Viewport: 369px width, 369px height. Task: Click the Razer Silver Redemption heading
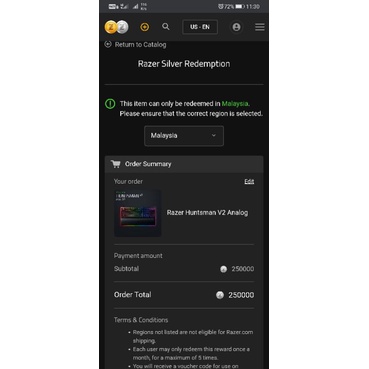(x=184, y=64)
